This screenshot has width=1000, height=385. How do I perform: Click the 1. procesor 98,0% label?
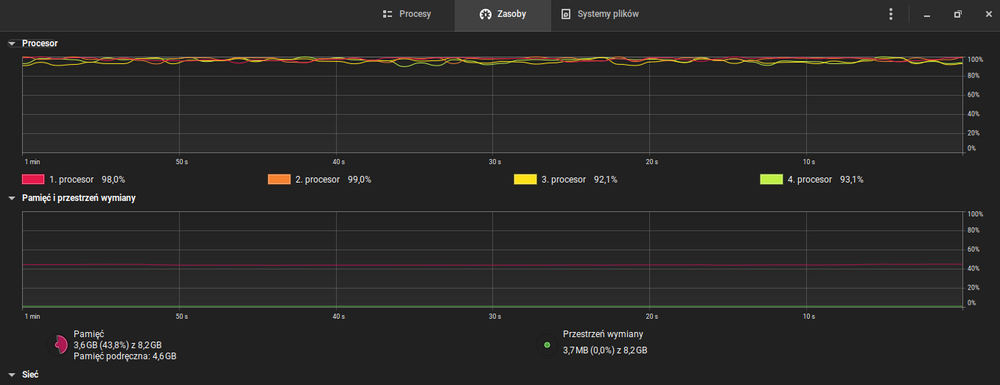[87, 180]
